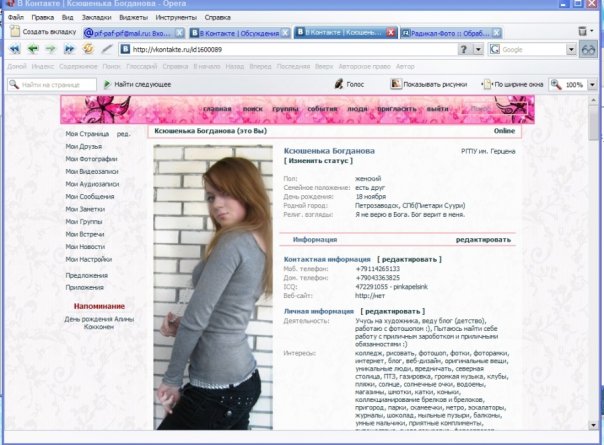Screen dimensions: 604x445
Task: Open the trash icon dropdown arrow
Action: (592, 31)
